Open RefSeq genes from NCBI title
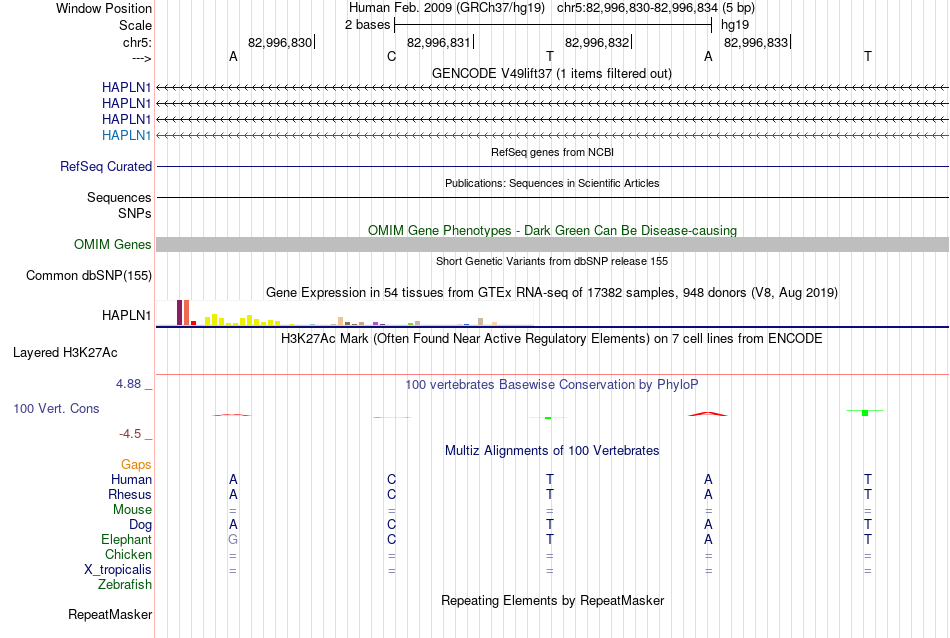This screenshot has width=950, height=638. (552, 152)
